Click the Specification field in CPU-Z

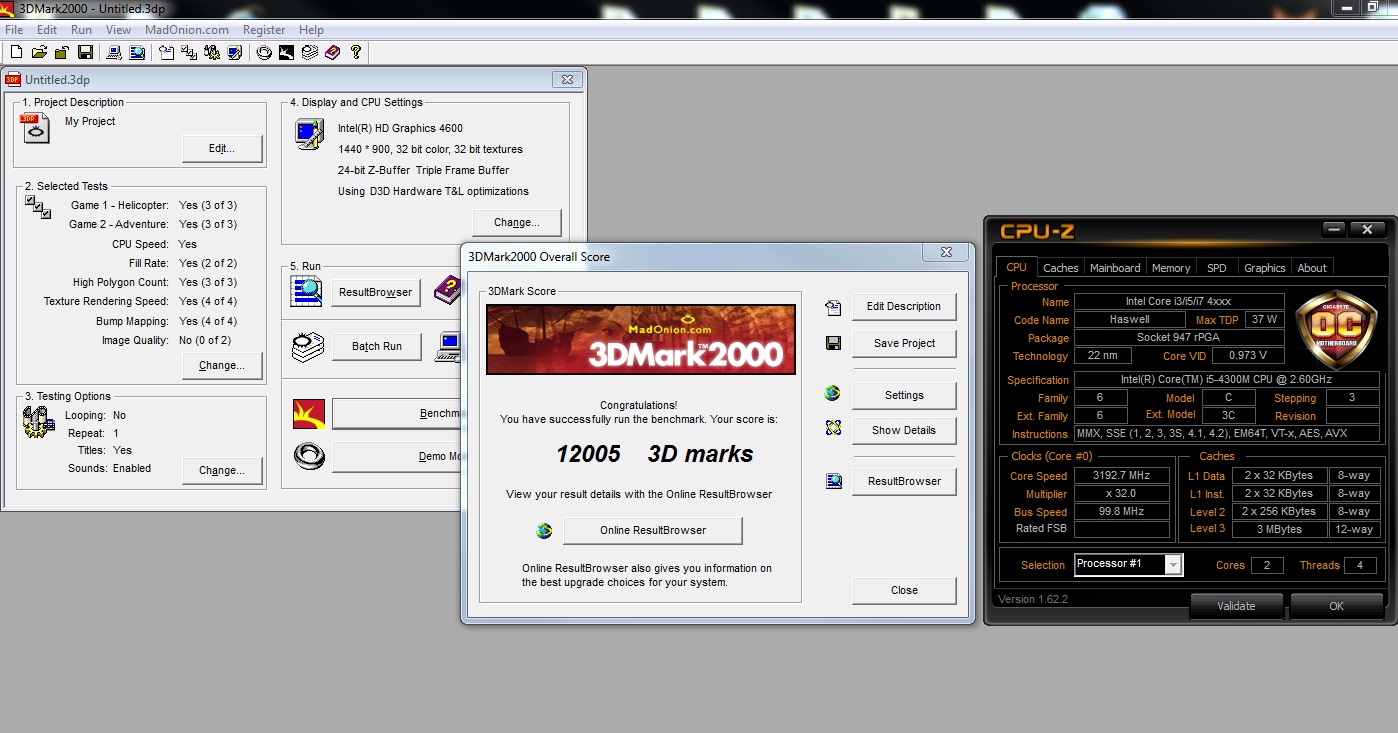[x=1226, y=380]
